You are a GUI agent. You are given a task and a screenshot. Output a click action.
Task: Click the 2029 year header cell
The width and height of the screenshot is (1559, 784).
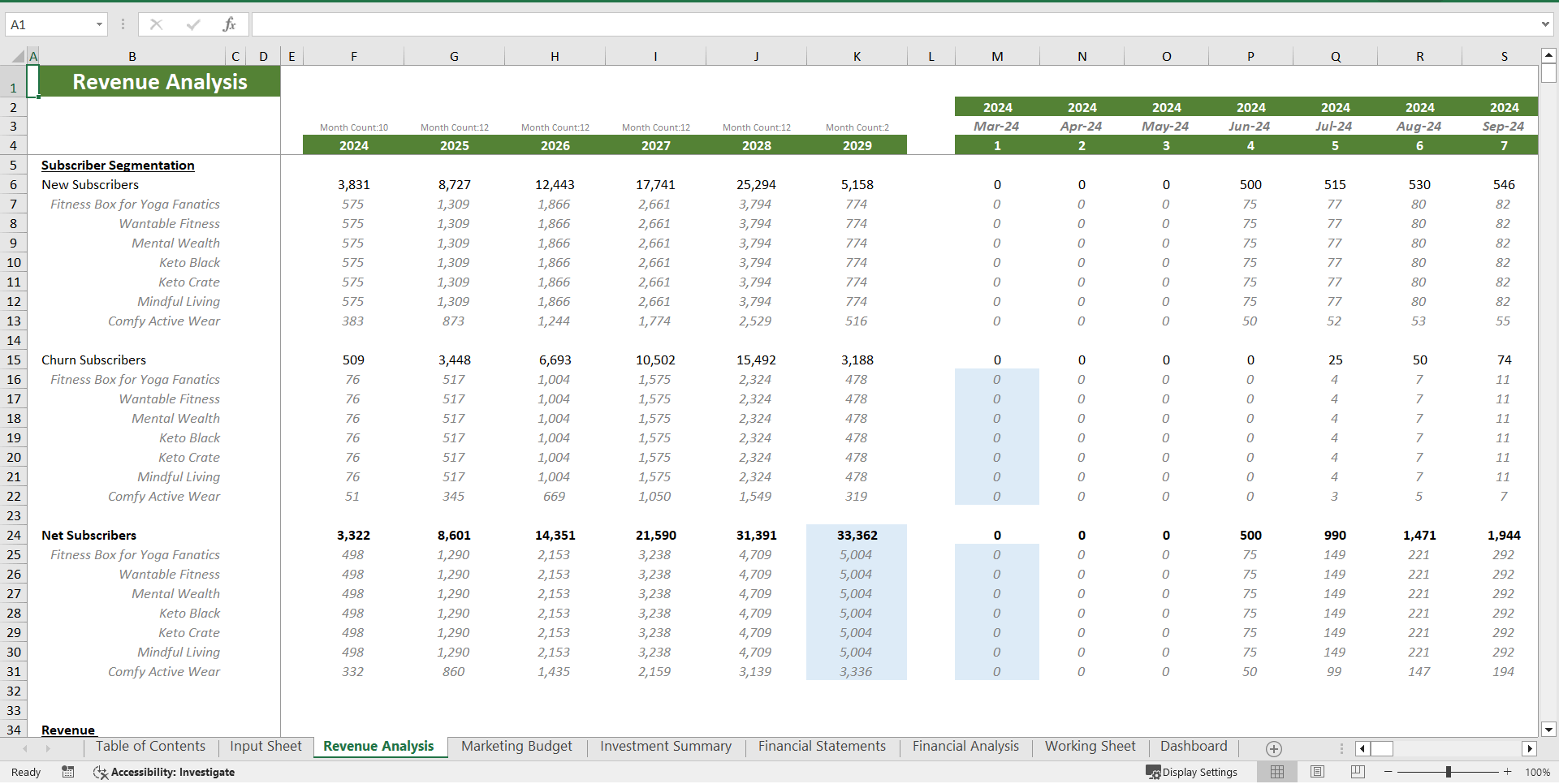pyautogui.click(x=857, y=145)
